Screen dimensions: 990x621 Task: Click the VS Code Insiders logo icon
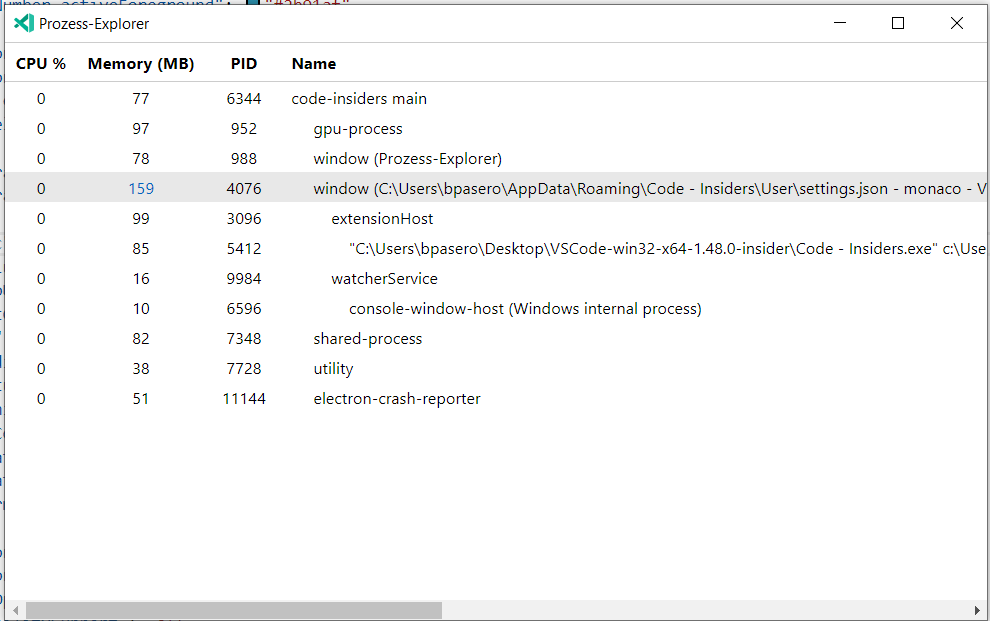tap(24, 23)
